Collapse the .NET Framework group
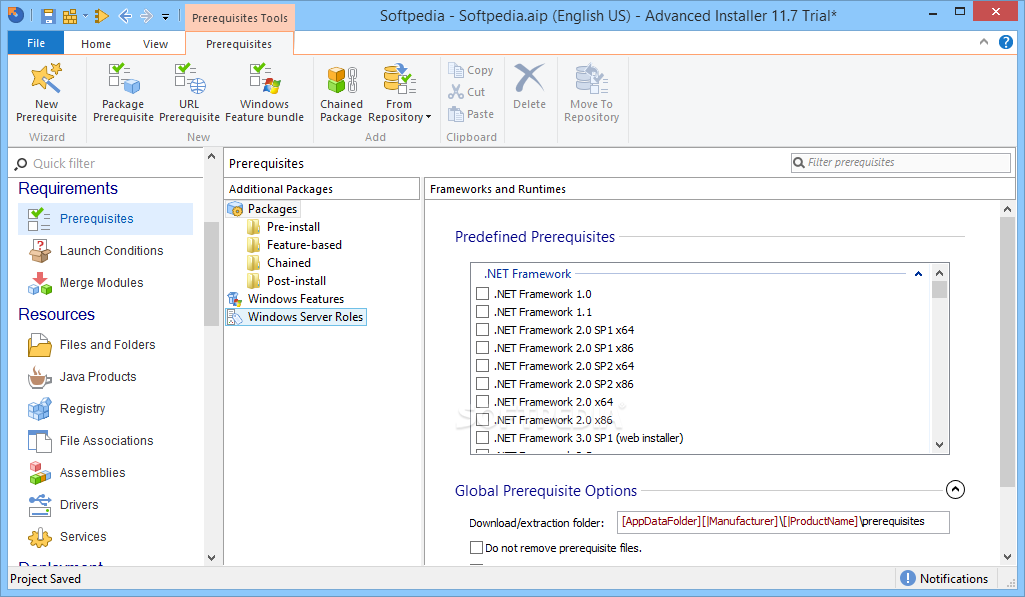 tap(918, 274)
